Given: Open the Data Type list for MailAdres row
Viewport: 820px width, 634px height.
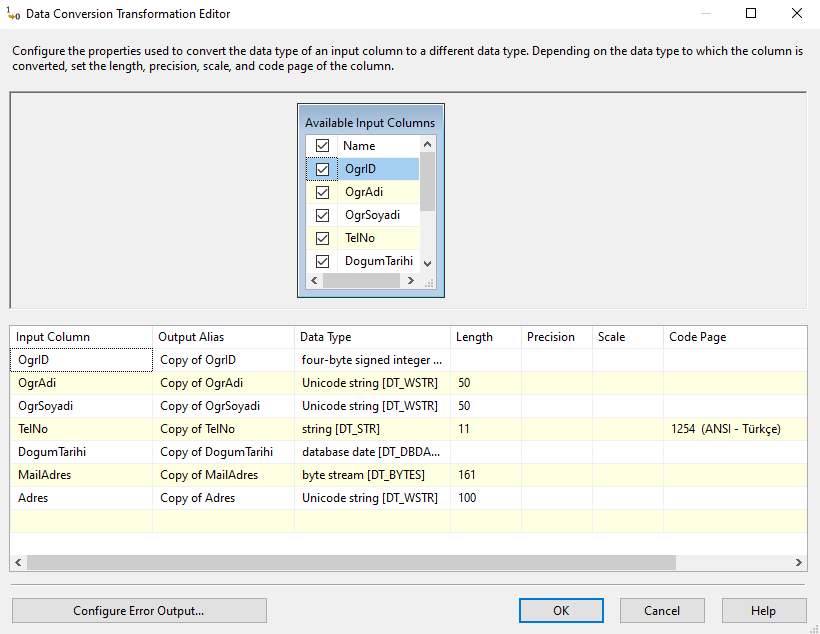Looking at the screenshot, I should (372, 474).
